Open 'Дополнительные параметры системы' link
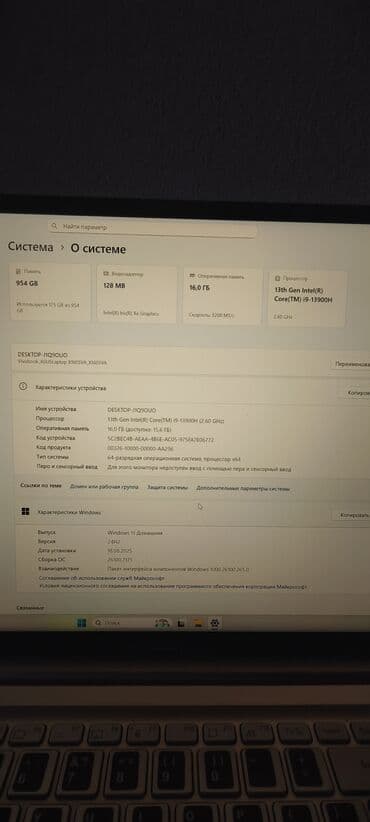The height and width of the screenshot is (822, 370). click(243, 489)
